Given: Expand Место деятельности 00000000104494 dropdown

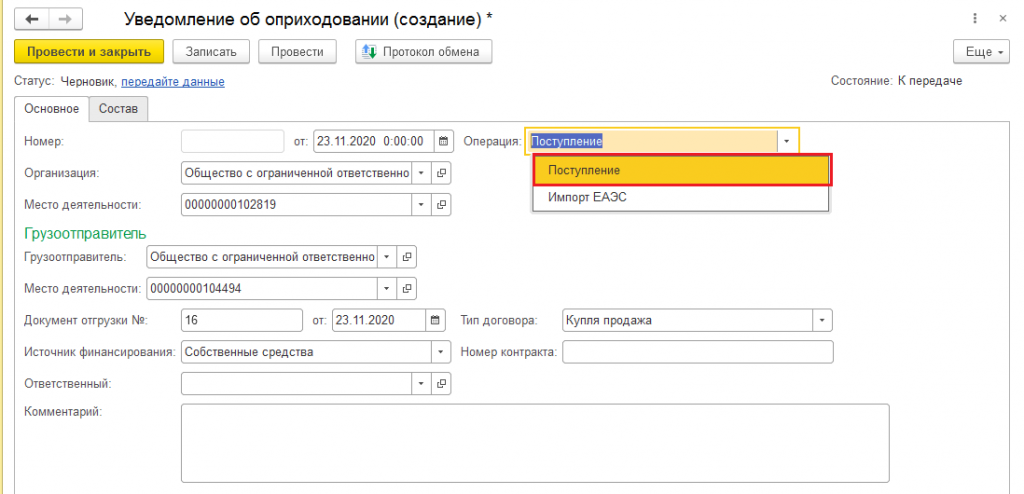Looking at the screenshot, I should (387, 288).
